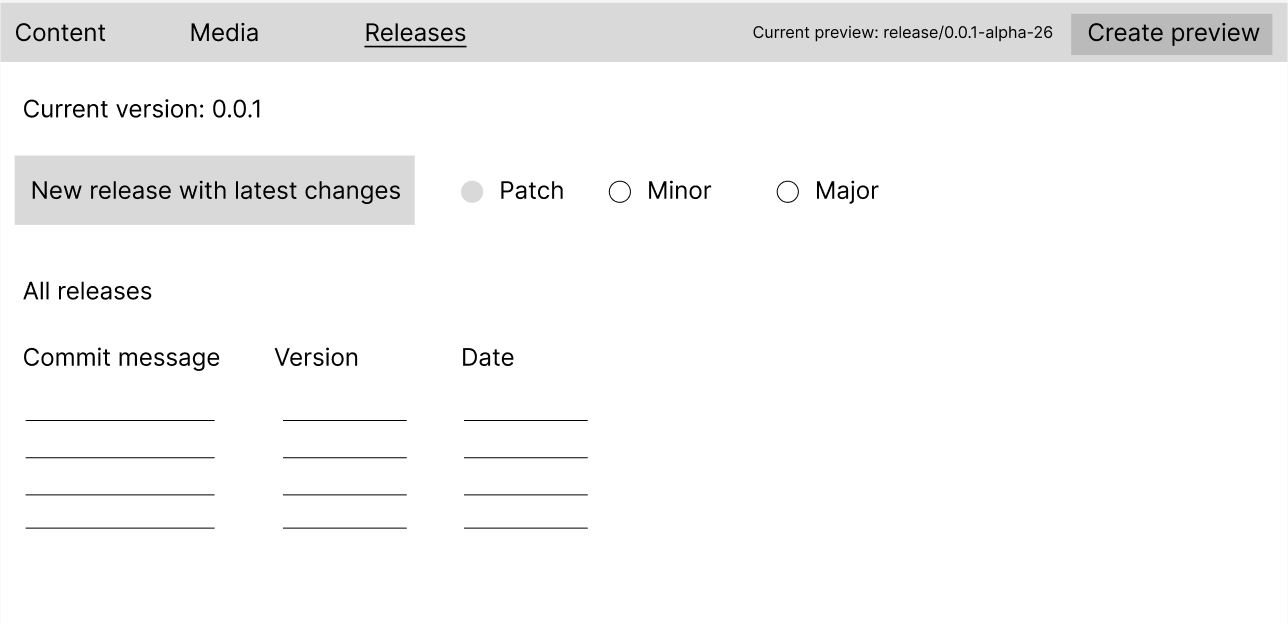
Task: Click the Version column header
Action: (317, 357)
